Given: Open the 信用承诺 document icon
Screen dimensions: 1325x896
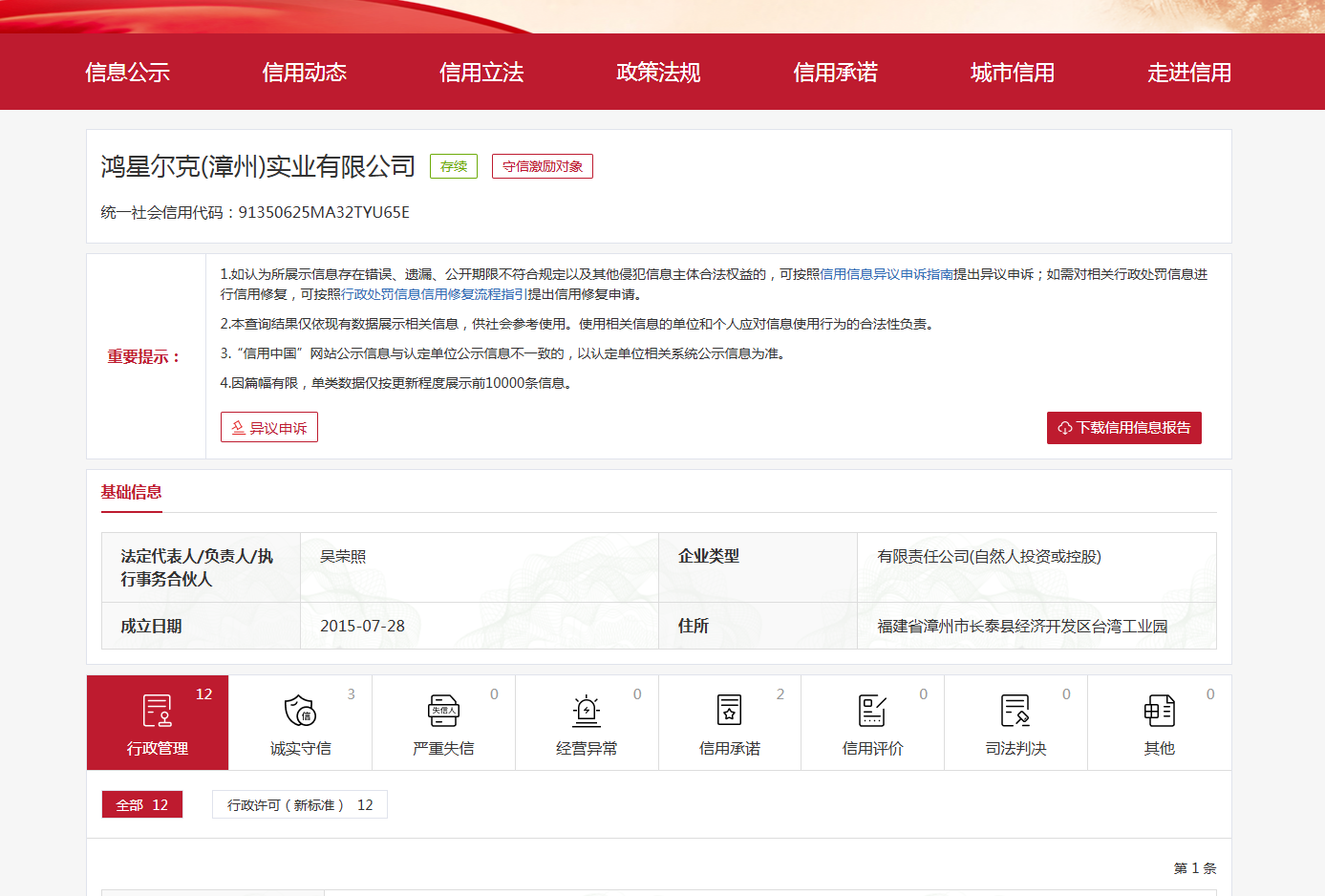Looking at the screenshot, I should click(730, 711).
